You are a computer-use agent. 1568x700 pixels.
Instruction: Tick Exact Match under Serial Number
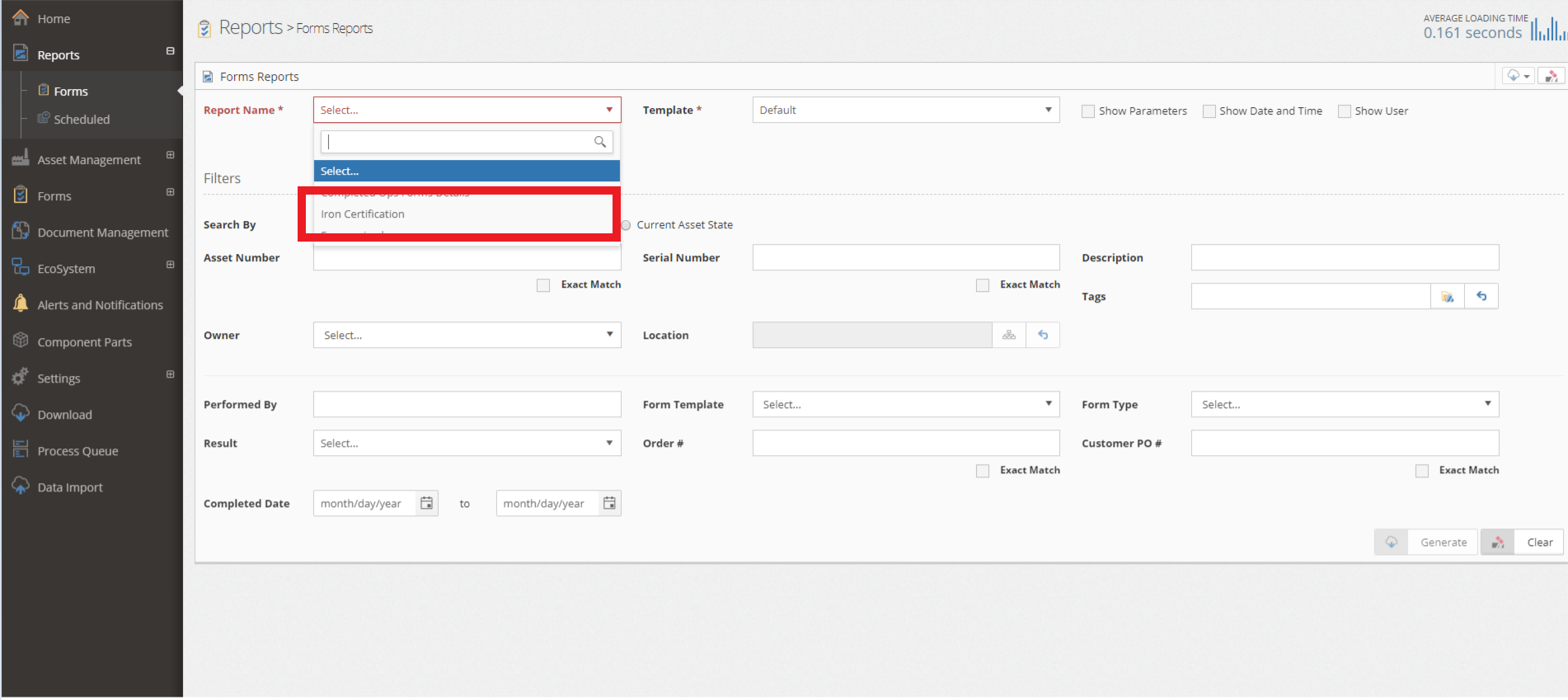coord(983,285)
